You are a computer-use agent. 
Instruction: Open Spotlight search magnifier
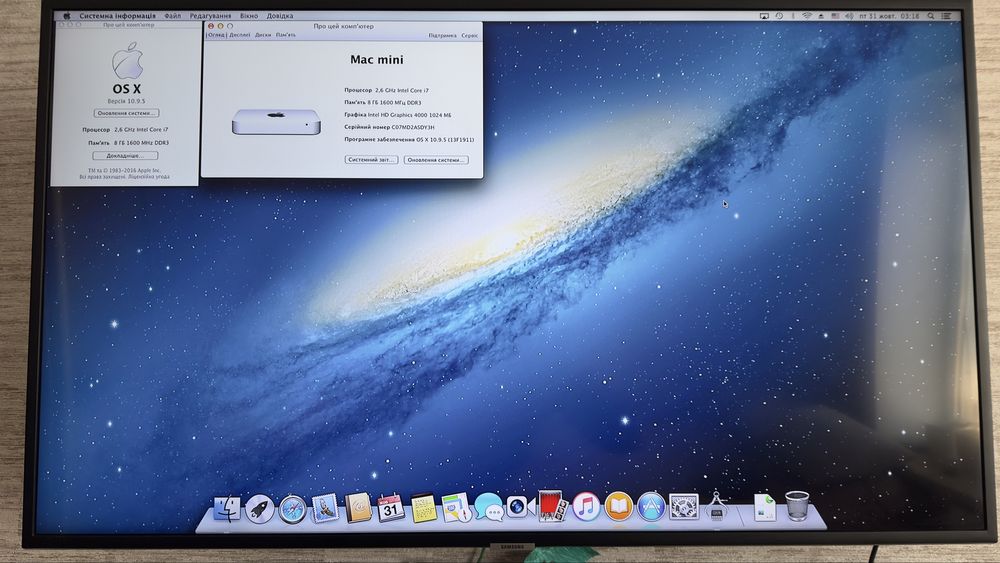(x=931, y=16)
